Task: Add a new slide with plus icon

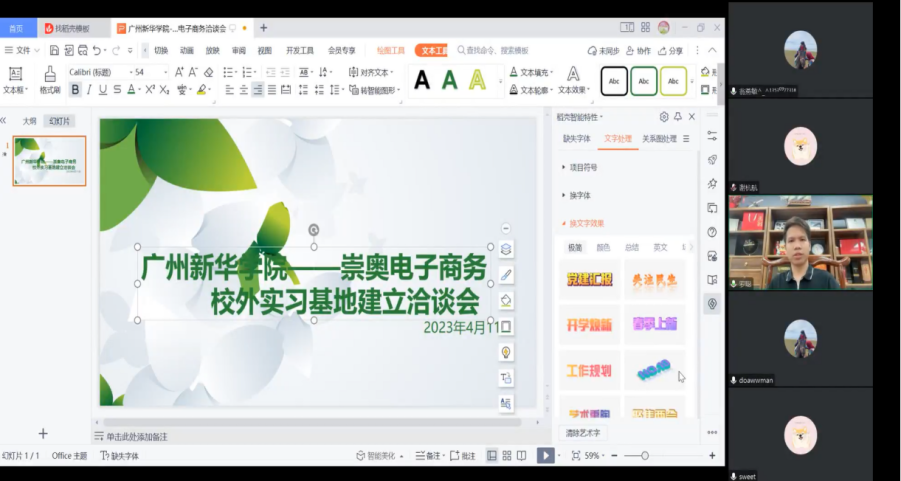Action: [x=43, y=433]
